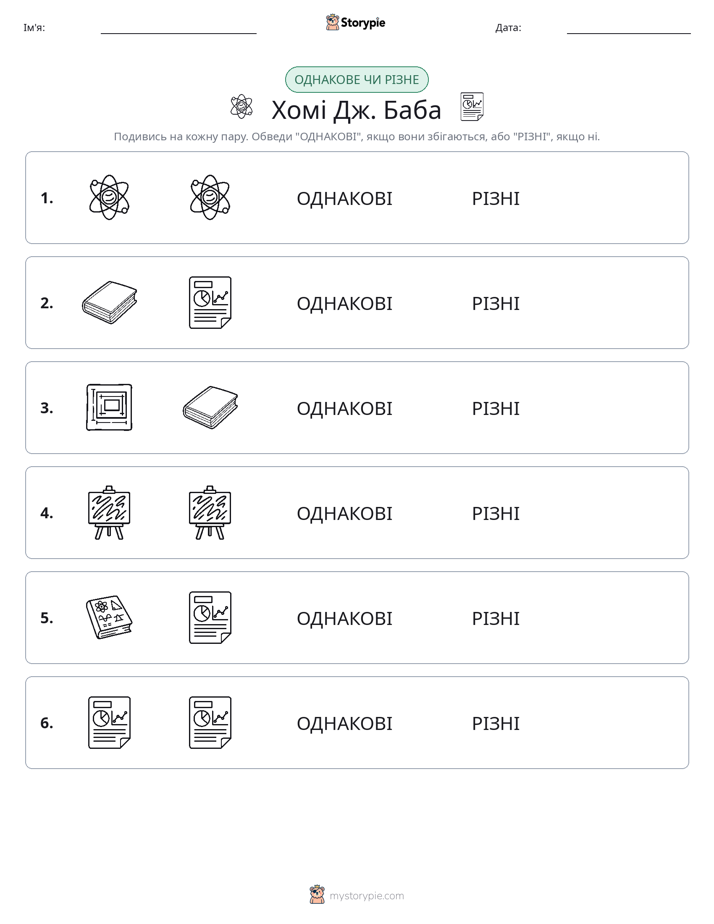
Task: Select РІЗНІ for row 5
Action: pos(495,618)
